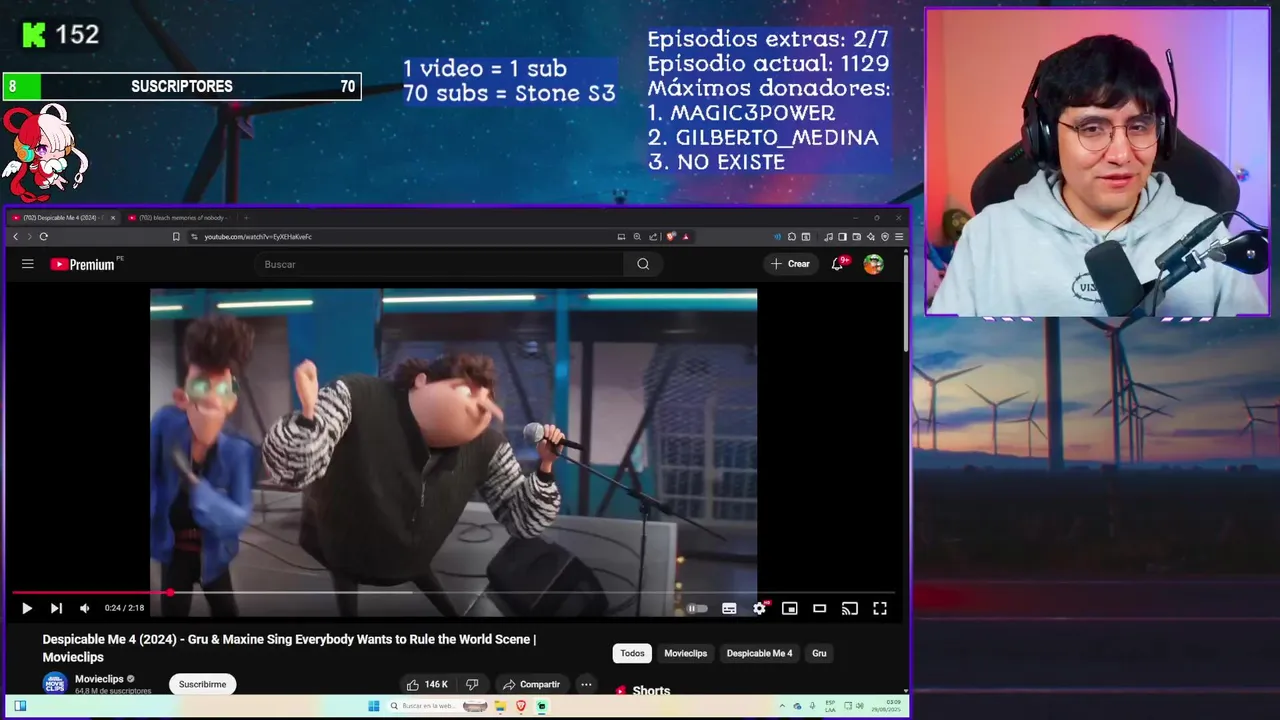The image size is (1280, 720).
Task: Click the Compartir share button
Action: (531, 684)
